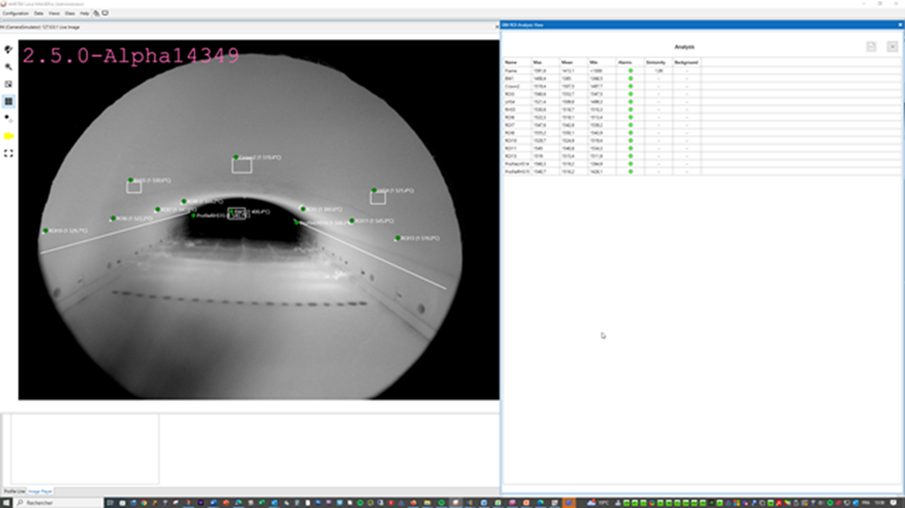Sort table by the Name column header
905x508 pixels.
pyautogui.click(x=517, y=62)
